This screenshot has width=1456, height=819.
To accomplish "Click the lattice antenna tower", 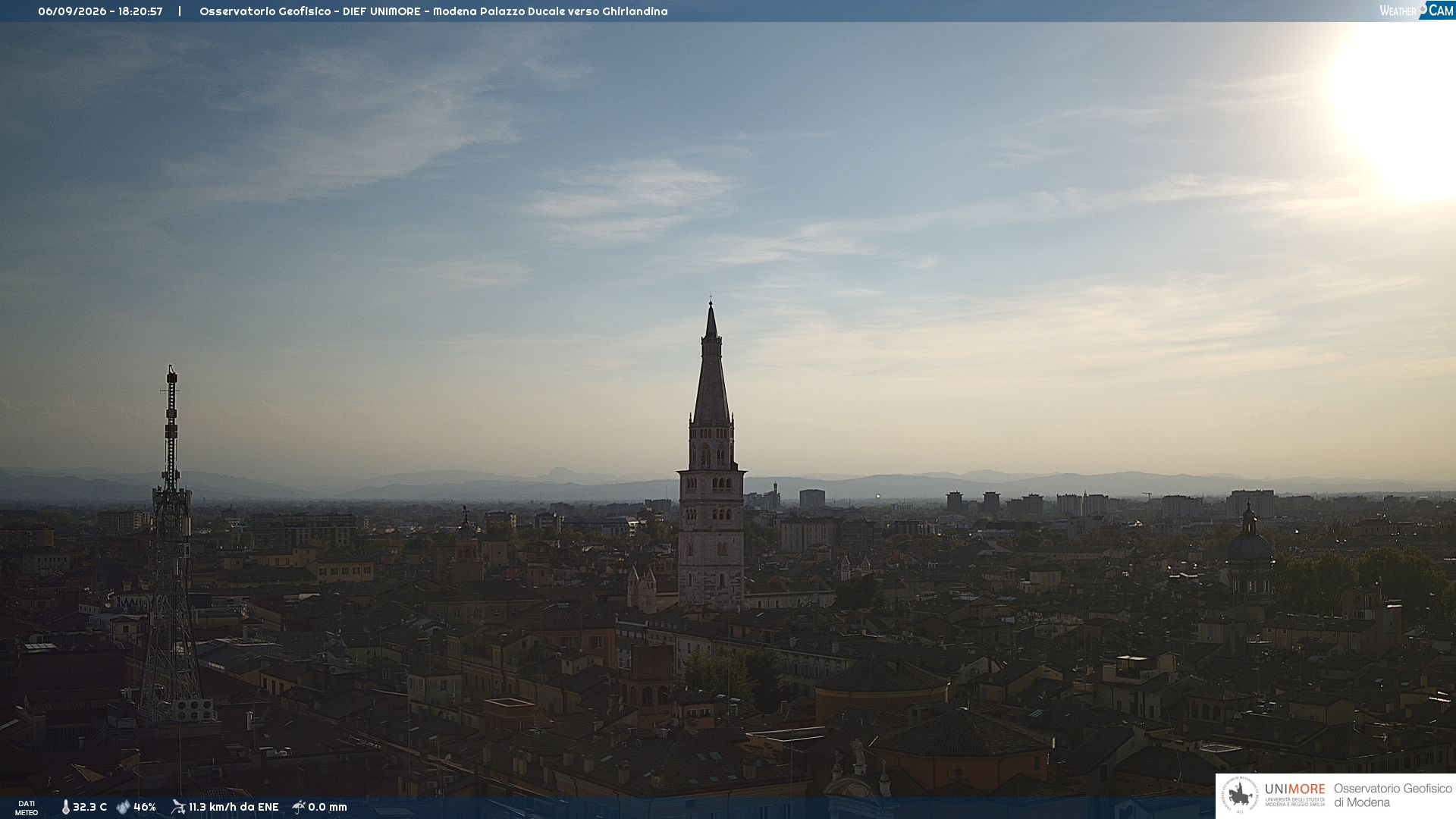I will coord(171,546).
